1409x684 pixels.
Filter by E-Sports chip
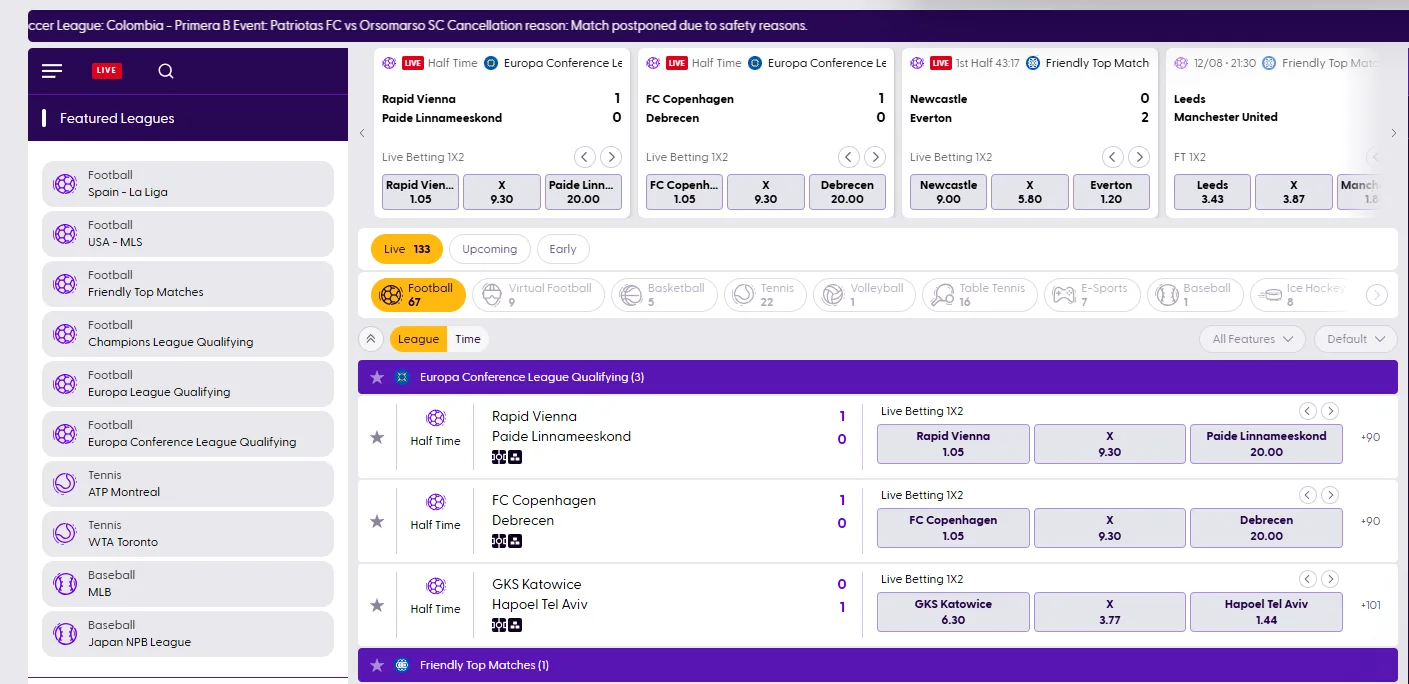coord(1092,295)
